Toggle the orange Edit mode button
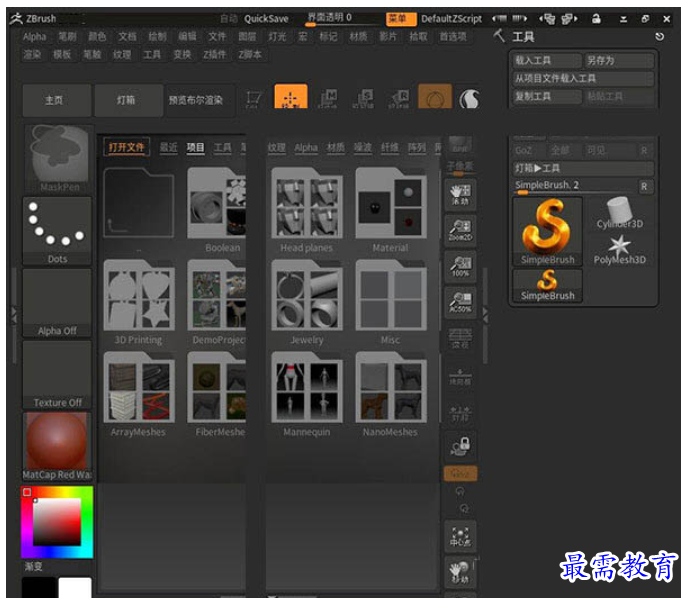The width and height of the screenshot is (684, 598). pyautogui.click(x=291, y=98)
